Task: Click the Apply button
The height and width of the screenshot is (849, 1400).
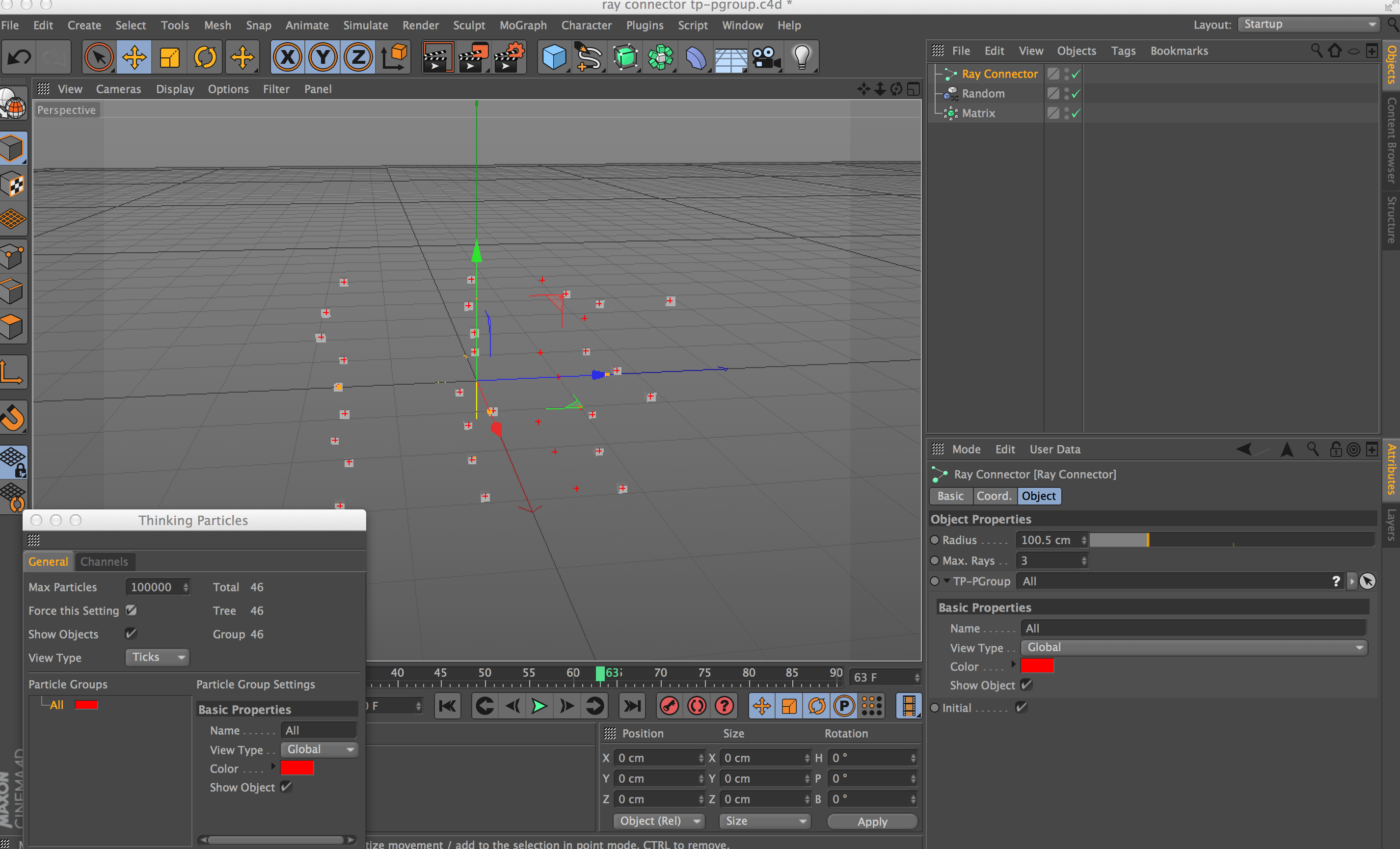Action: click(872, 821)
